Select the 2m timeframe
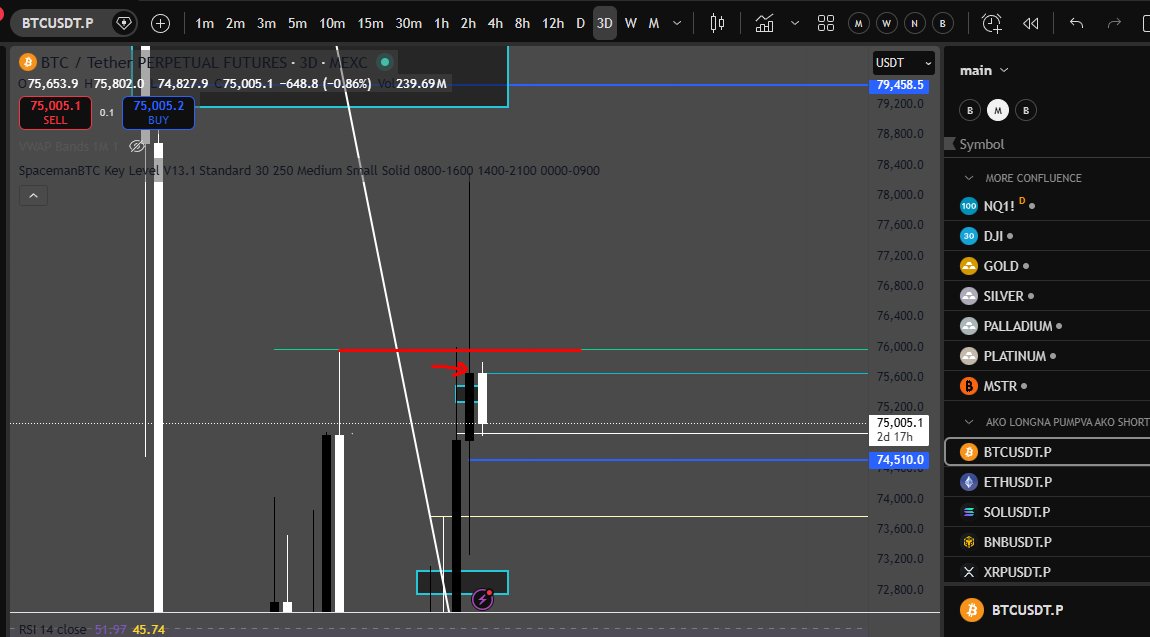This screenshot has width=1150, height=637. (x=235, y=23)
